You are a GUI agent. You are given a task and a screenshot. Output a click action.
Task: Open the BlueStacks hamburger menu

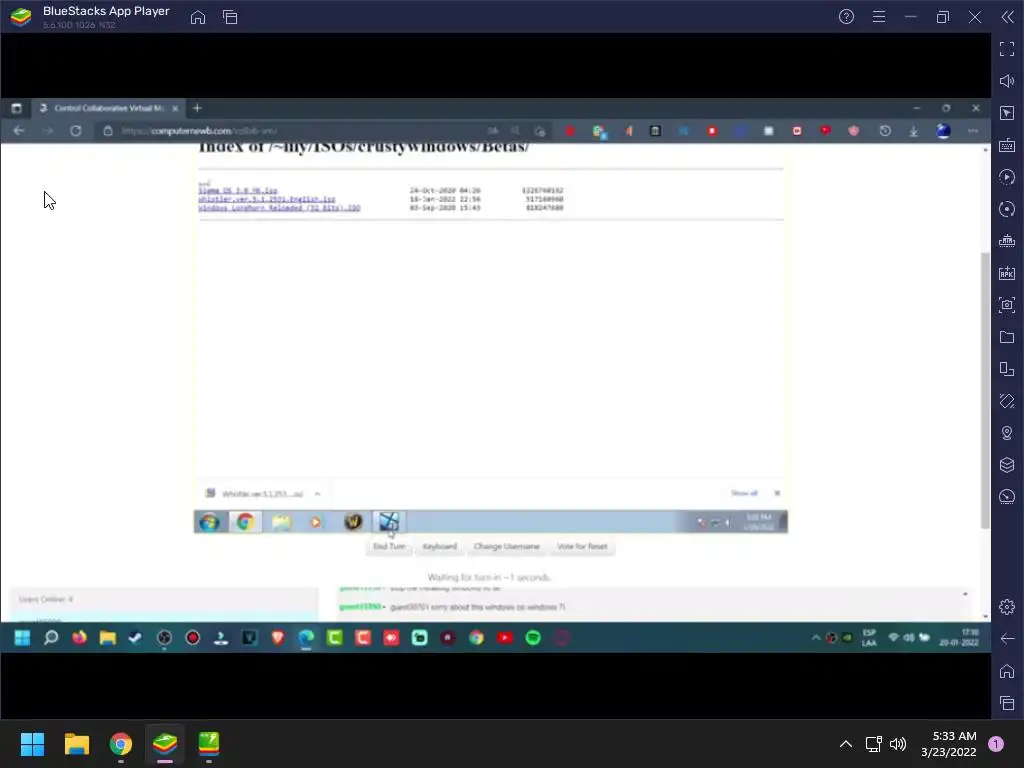click(x=879, y=17)
